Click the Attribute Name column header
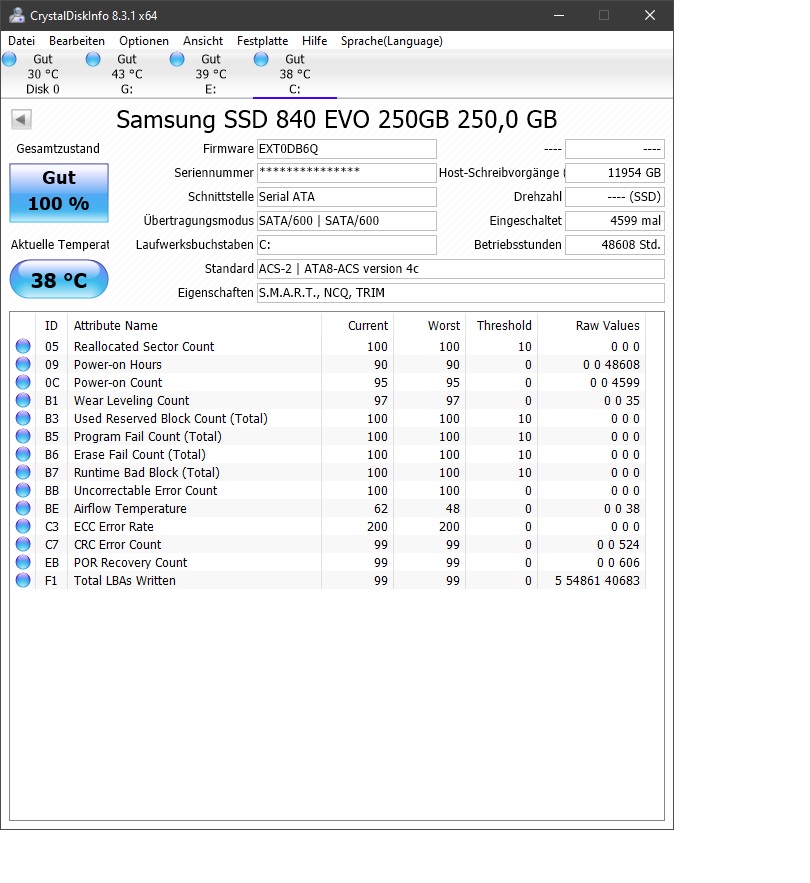Screen dimensions: 810x883 pos(194,325)
